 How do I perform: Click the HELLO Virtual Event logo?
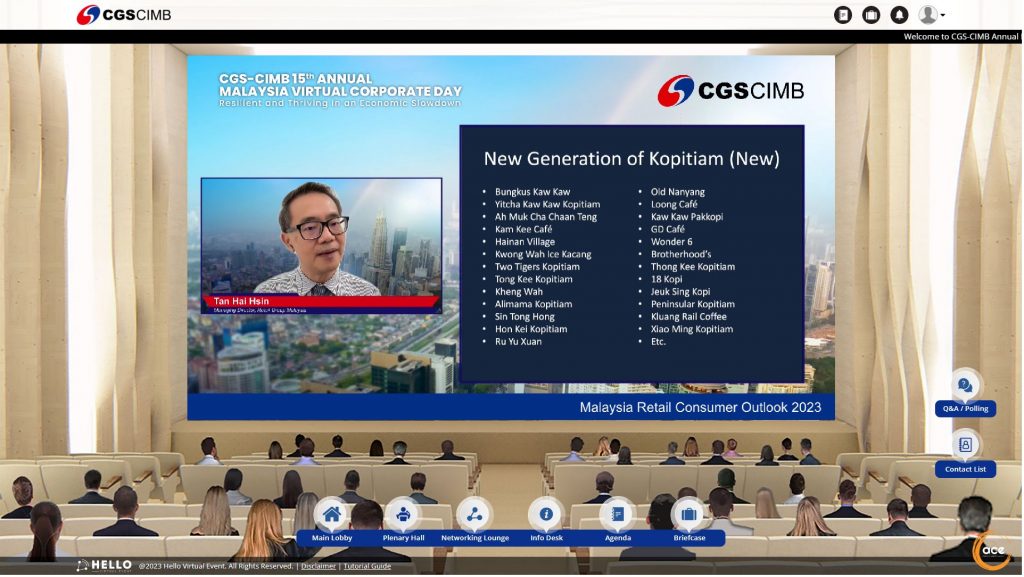[x=103, y=563]
